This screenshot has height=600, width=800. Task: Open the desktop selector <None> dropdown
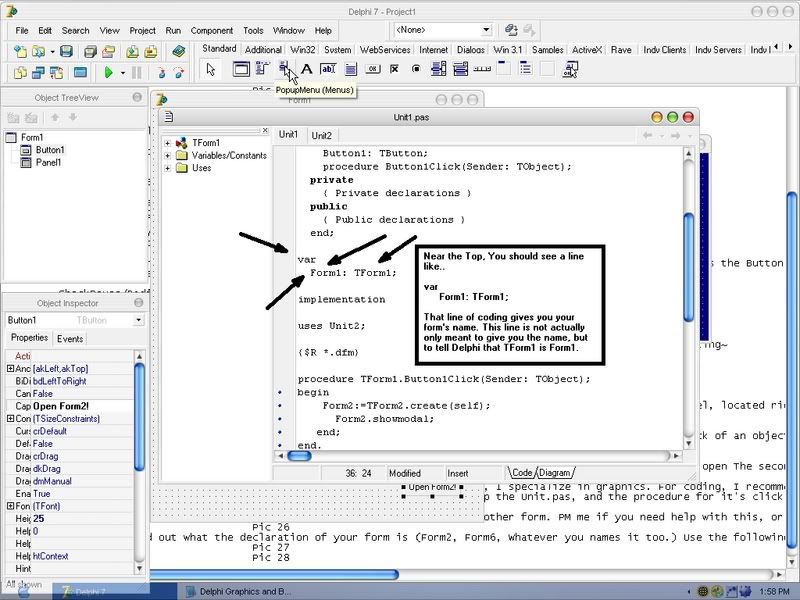(x=486, y=31)
